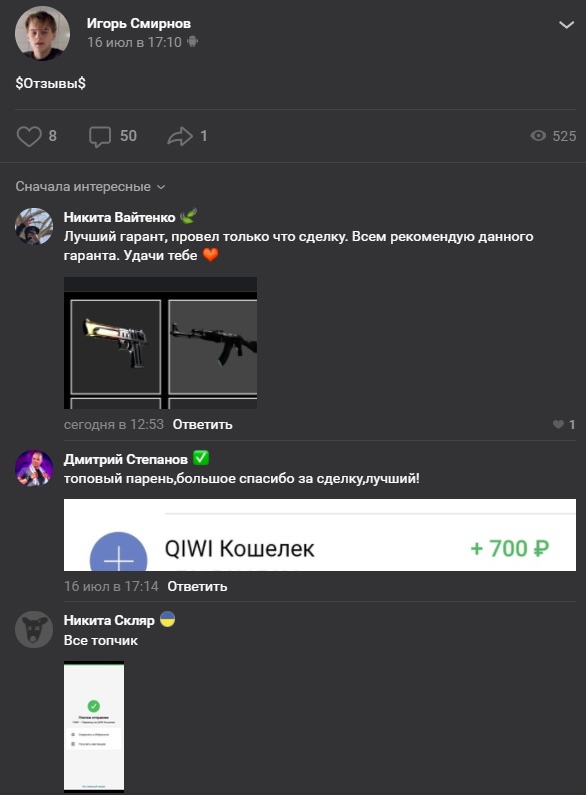
Task: Reply to Дмитрий Степанов's comment
Action: click(x=197, y=586)
